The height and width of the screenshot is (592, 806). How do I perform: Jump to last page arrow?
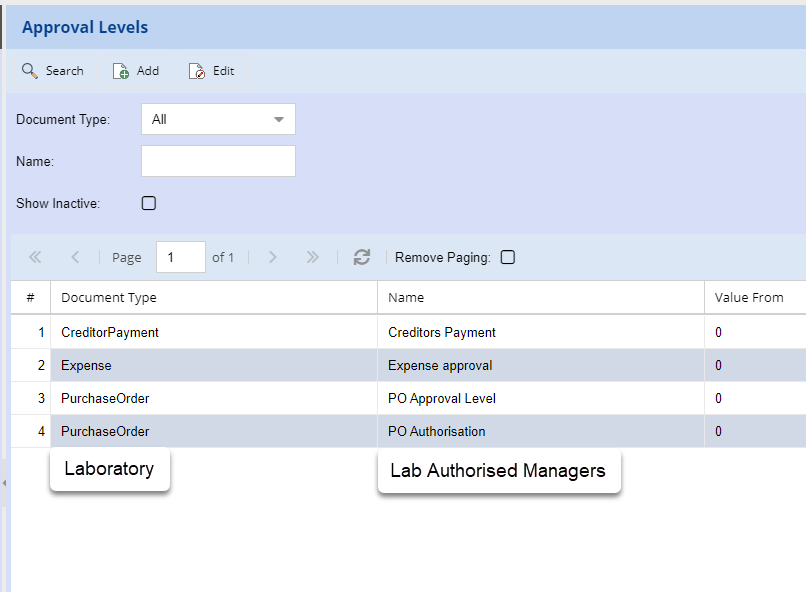tap(312, 257)
